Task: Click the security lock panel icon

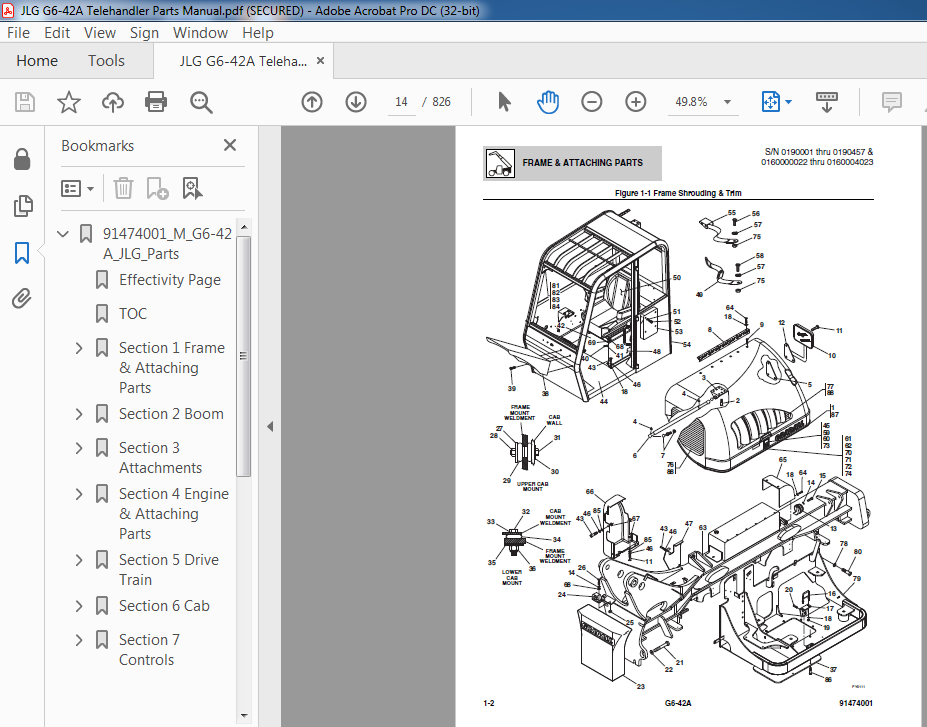Action: [x=22, y=159]
